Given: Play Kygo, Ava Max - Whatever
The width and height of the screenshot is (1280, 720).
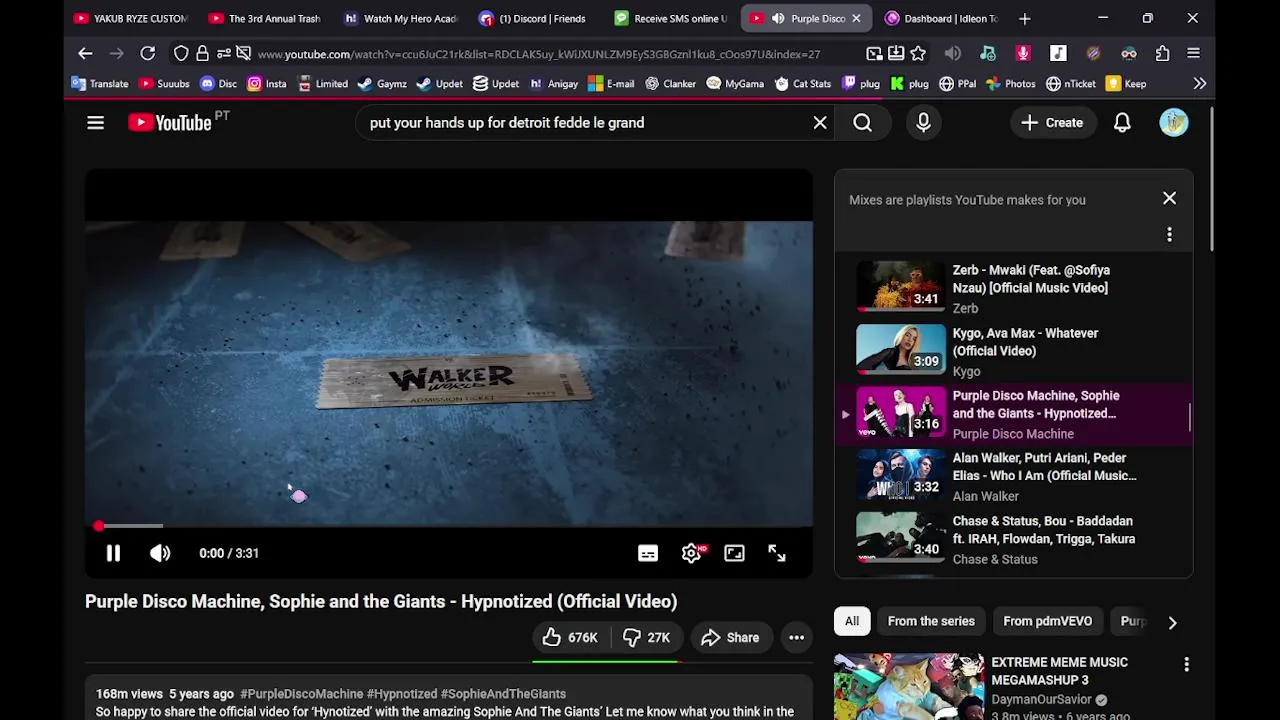Looking at the screenshot, I should click(1013, 351).
